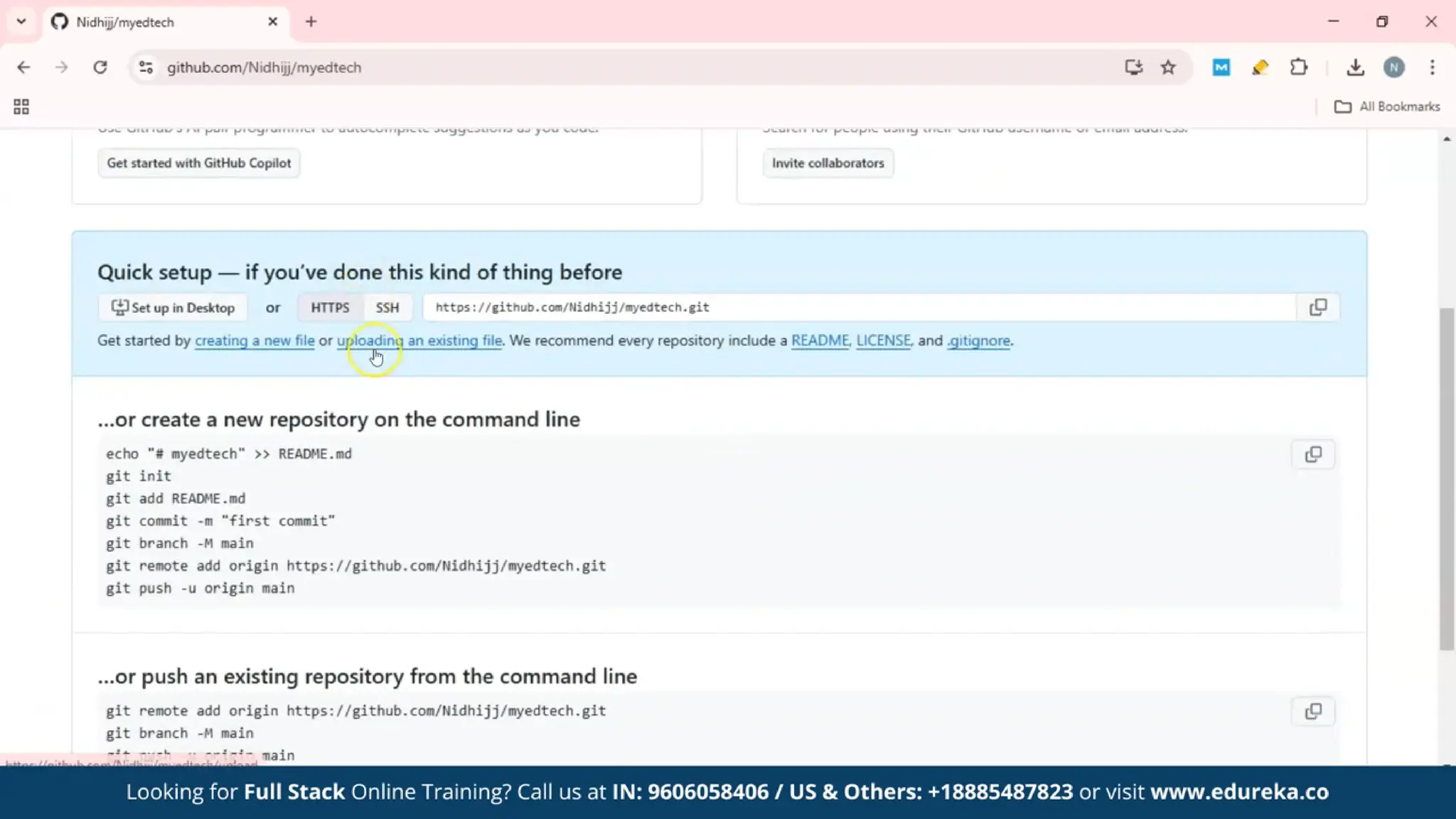Open the browser downloads icon
Image resolution: width=1456 pixels, height=819 pixels.
pyautogui.click(x=1355, y=68)
